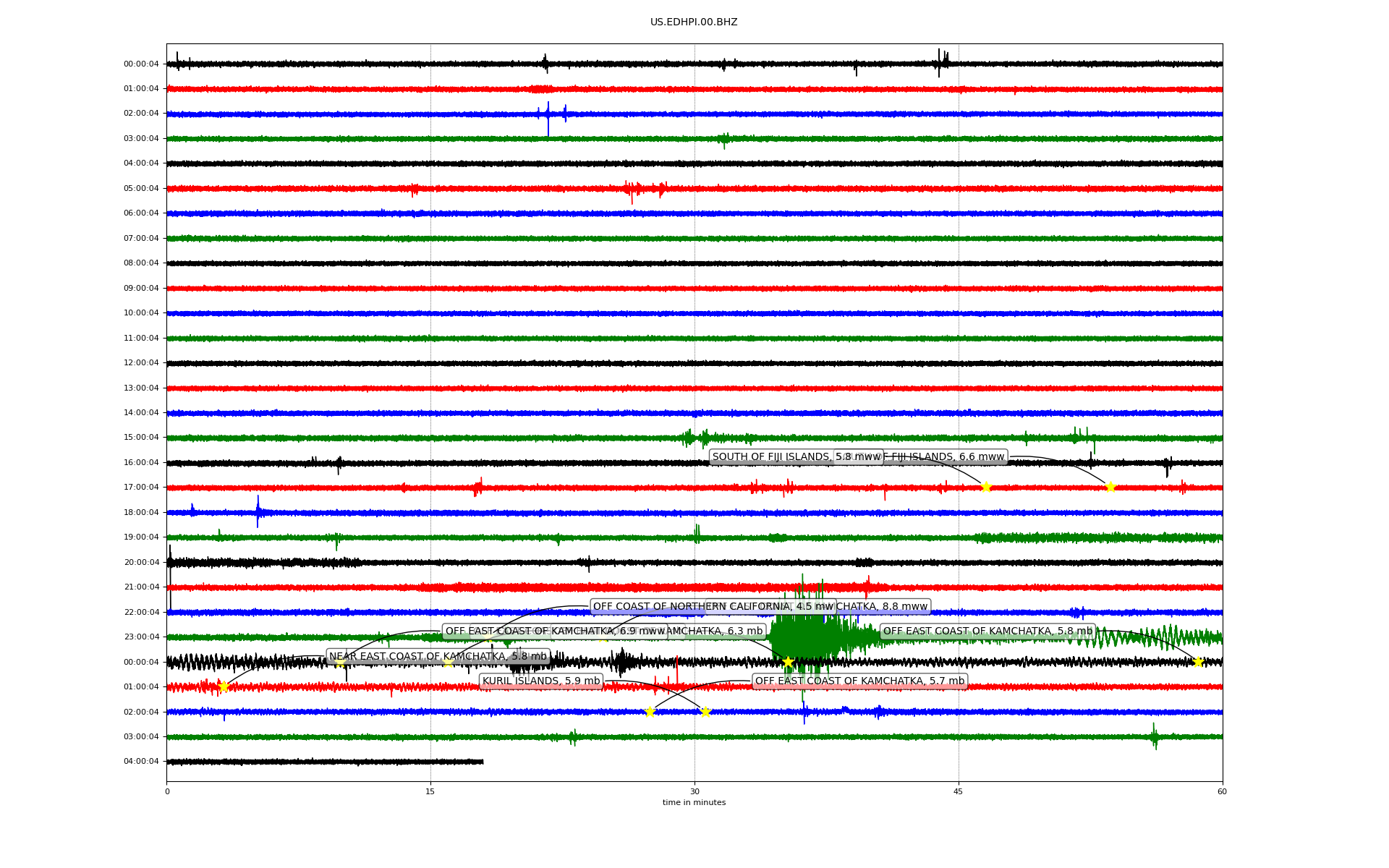1389x868 pixels.
Task: Click the star linked to SOUTH OF FIJI ISLANDS
Action: [985, 487]
